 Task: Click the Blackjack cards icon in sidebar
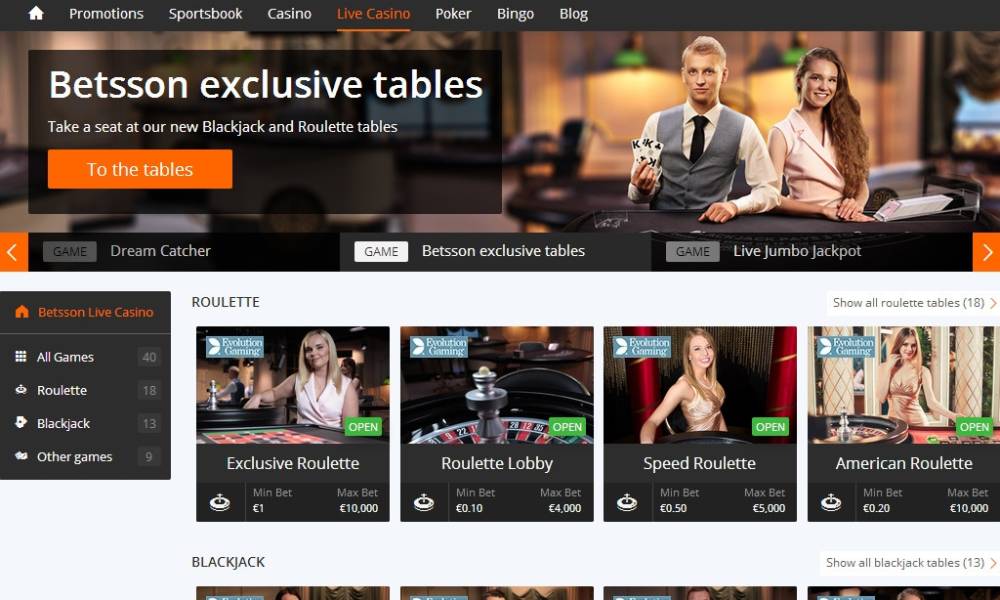click(x=21, y=422)
